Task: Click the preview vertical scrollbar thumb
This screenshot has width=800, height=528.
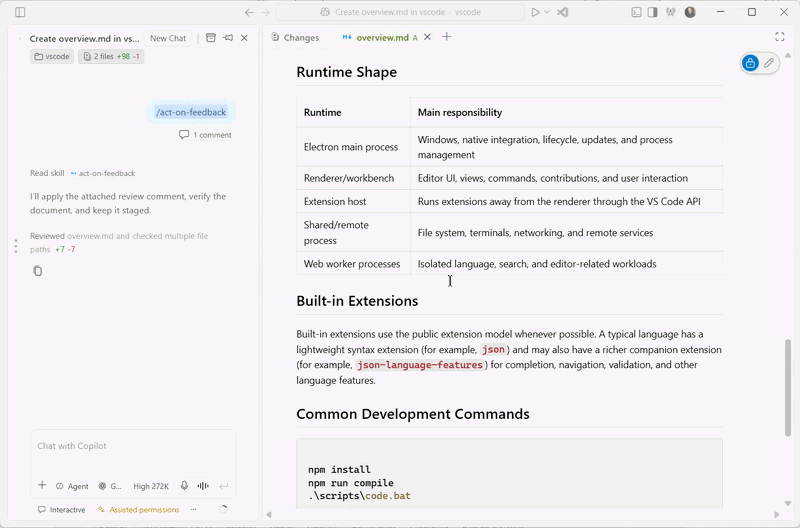Action: click(x=788, y=388)
